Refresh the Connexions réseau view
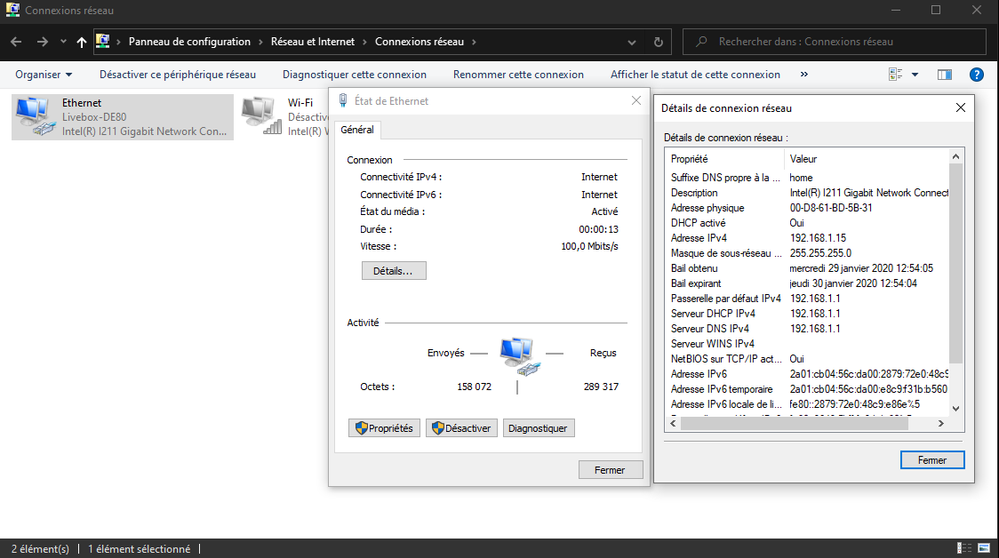 coord(658,42)
